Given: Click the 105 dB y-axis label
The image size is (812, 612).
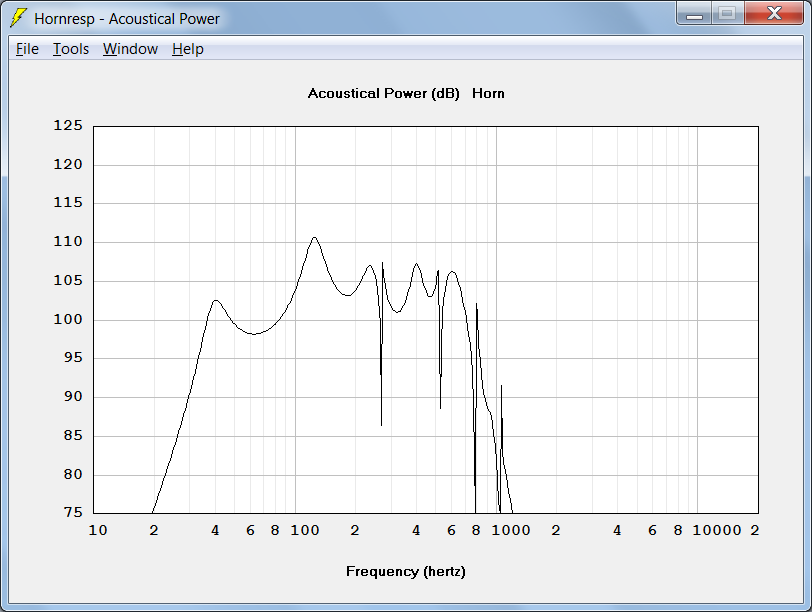Looking at the screenshot, I should tap(68, 280).
